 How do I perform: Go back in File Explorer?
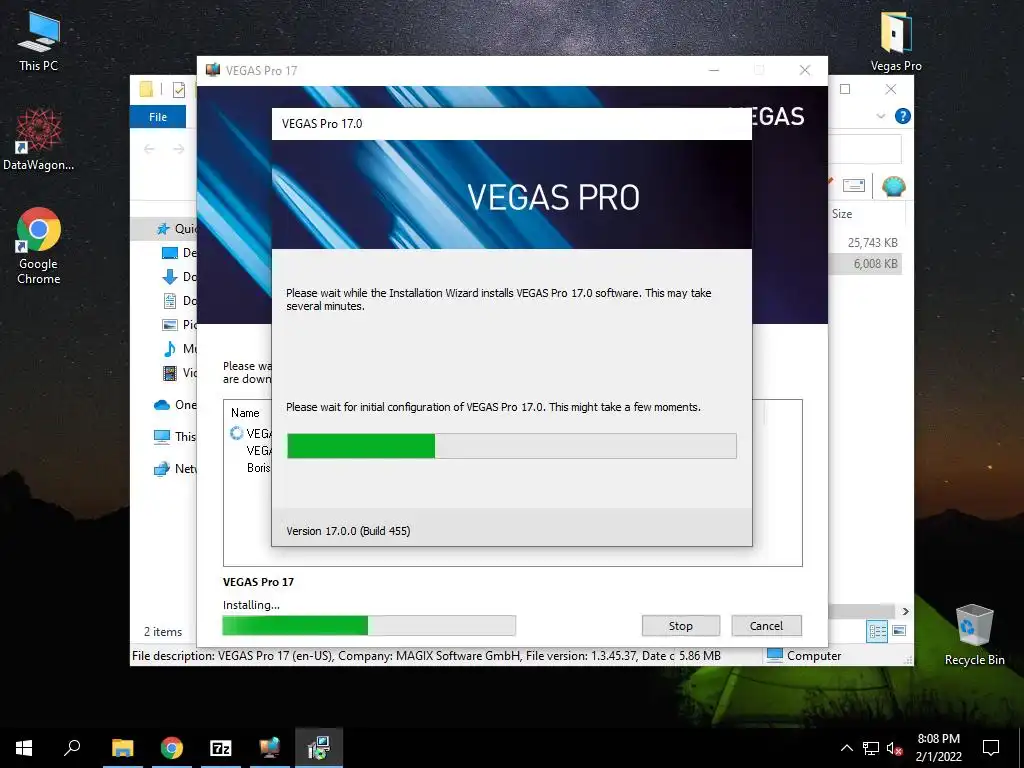[150, 150]
